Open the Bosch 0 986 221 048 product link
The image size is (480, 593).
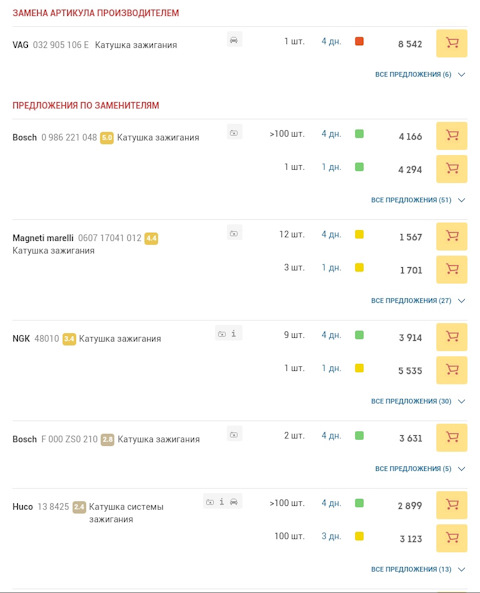point(69,137)
